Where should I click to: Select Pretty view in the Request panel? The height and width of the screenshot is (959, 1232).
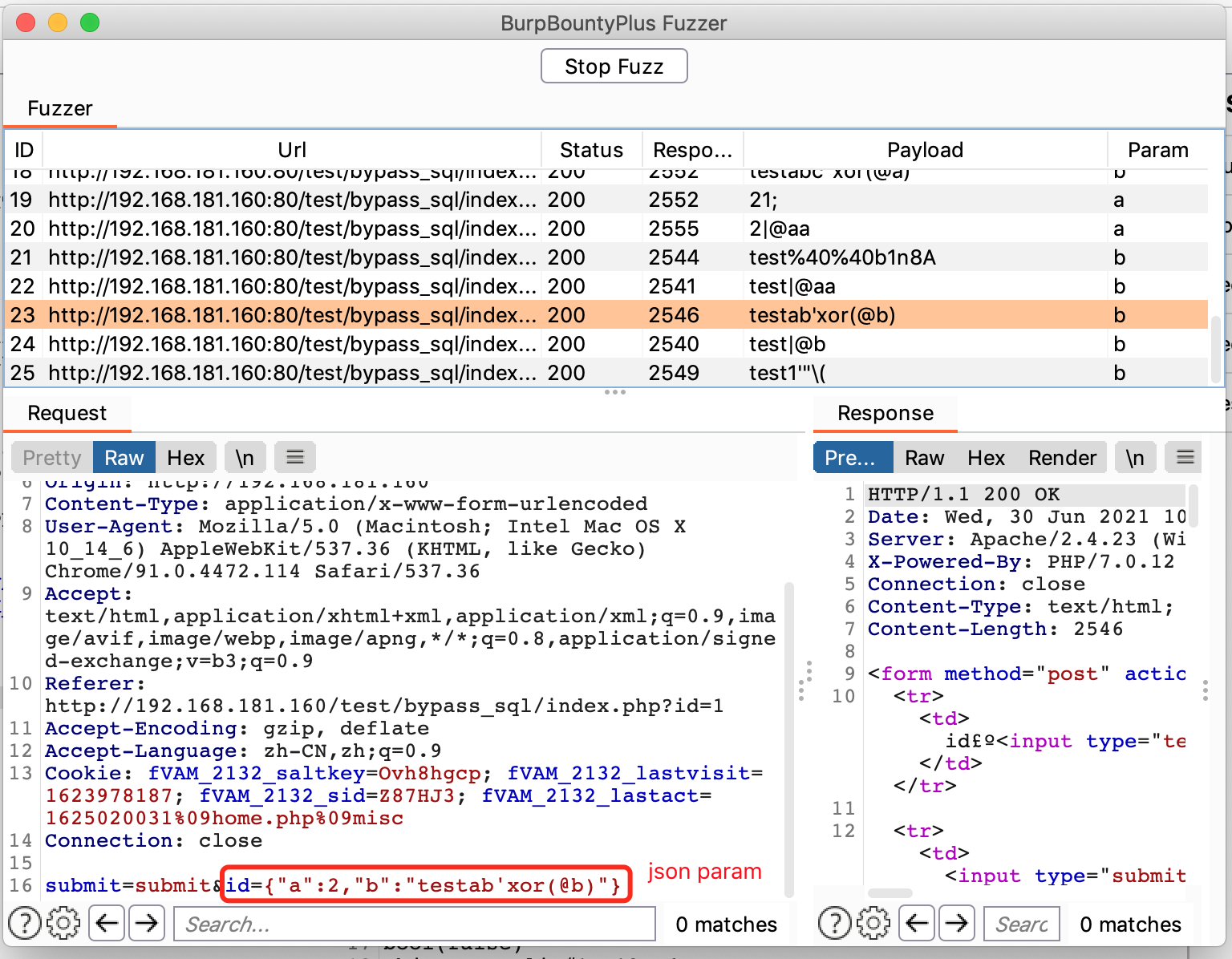coord(52,458)
